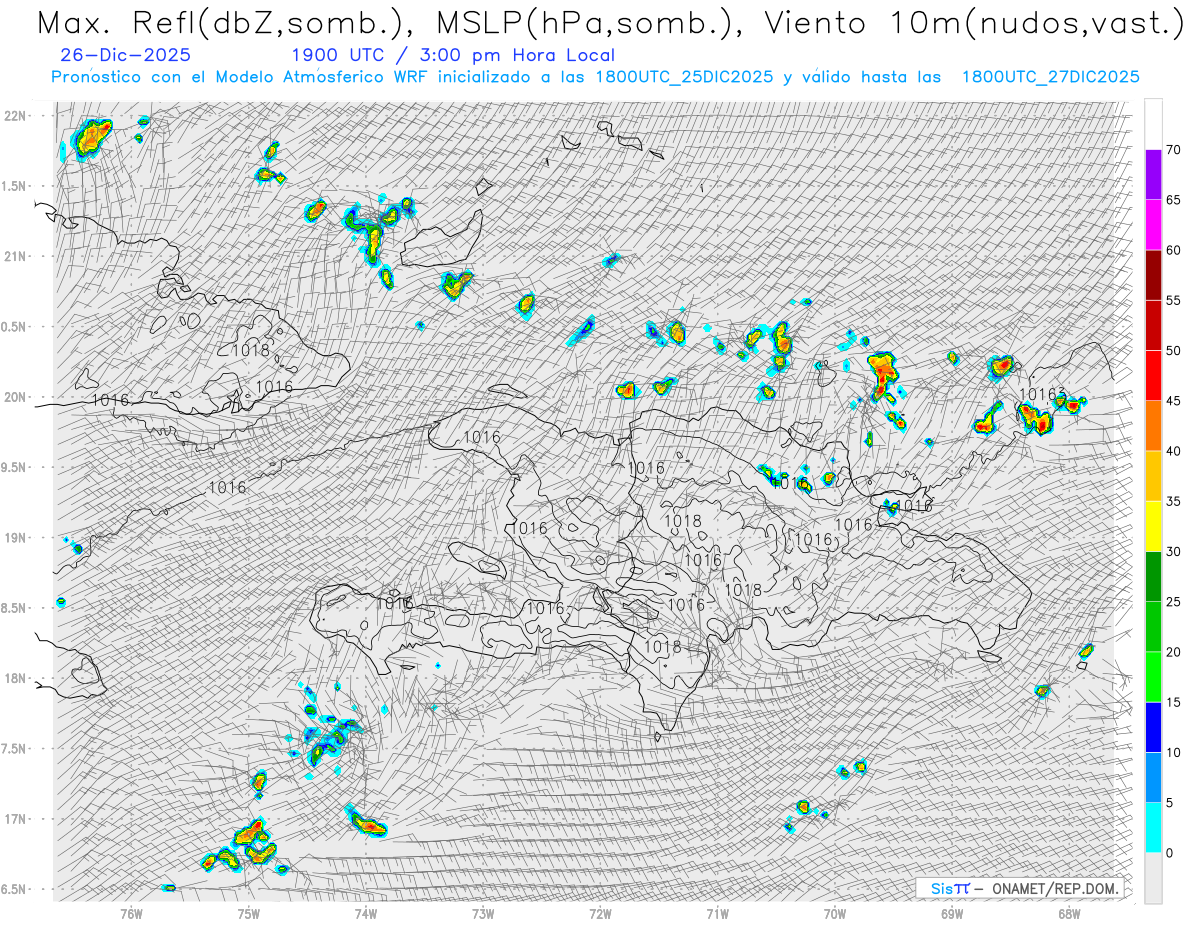Click the '21N' latitude label
Viewport: 1200px width, 927px height.
point(15,256)
